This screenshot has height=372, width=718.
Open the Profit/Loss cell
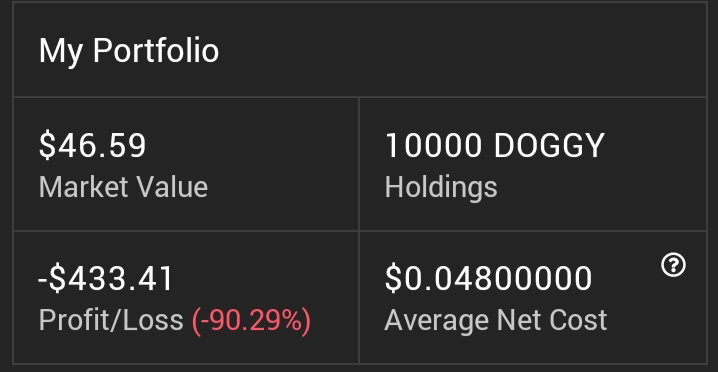pos(186,297)
